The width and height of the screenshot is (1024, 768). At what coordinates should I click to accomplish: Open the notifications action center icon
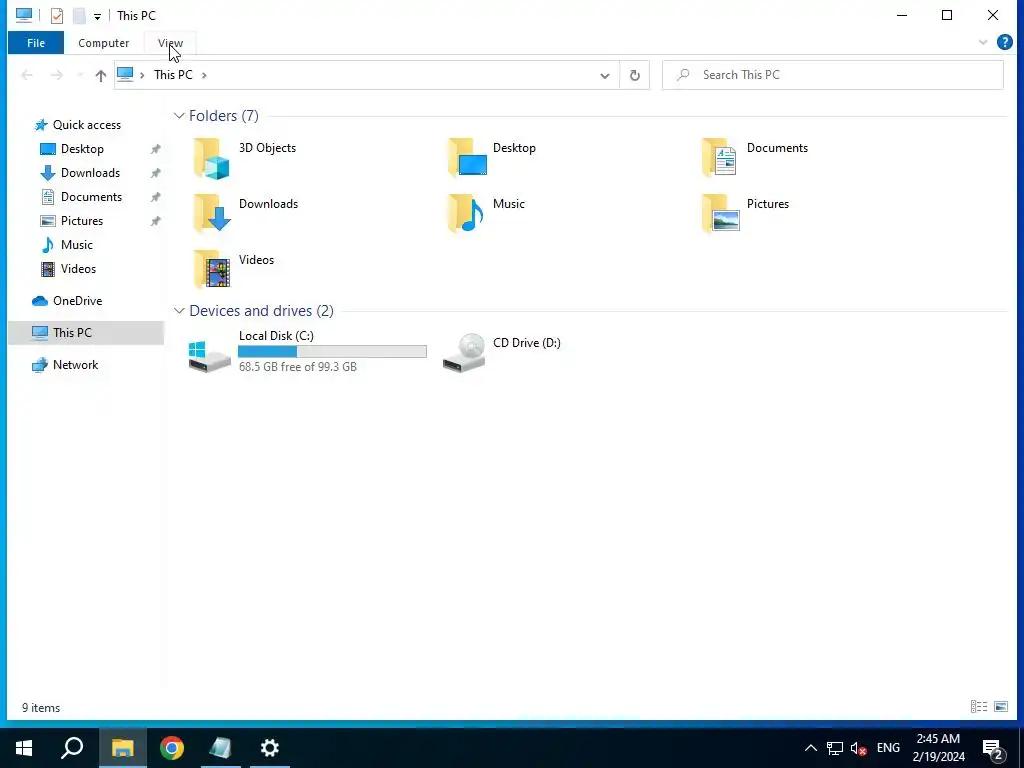(993, 748)
